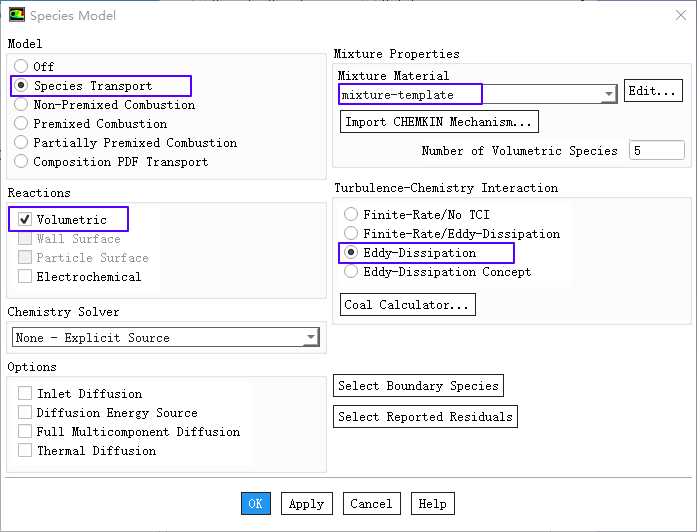Choose Partially Premixed Combustion option
697x532 pixels.
[21, 143]
